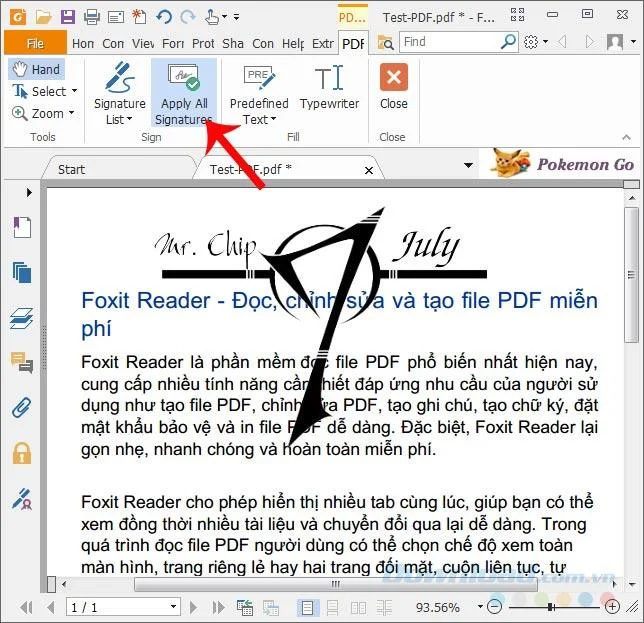The width and height of the screenshot is (644, 623).
Task: Expand the Zoom tool dropdown
Action: click(x=71, y=112)
